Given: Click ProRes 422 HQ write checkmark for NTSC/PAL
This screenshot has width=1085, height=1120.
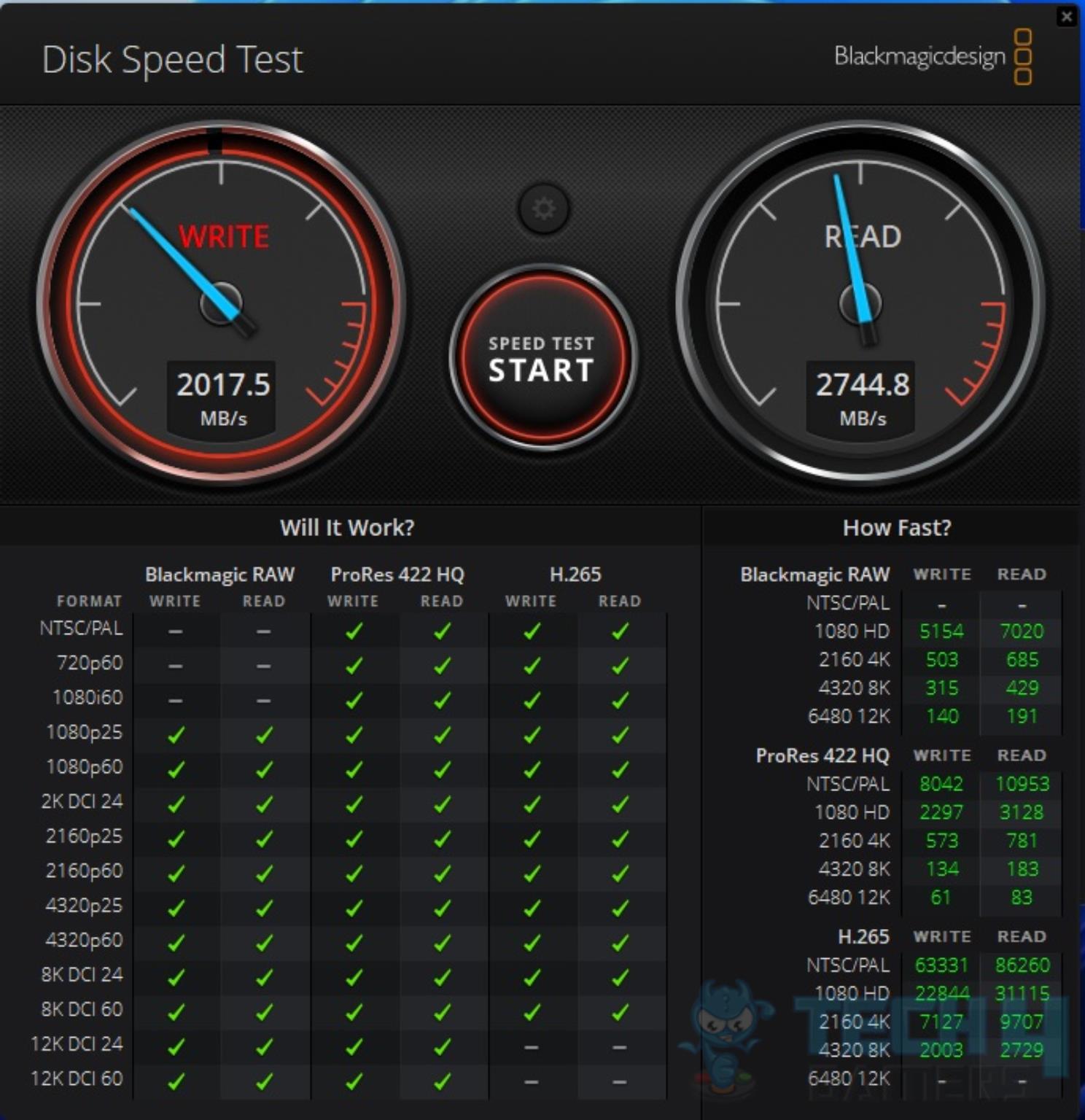Looking at the screenshot, I should [354, 631].
